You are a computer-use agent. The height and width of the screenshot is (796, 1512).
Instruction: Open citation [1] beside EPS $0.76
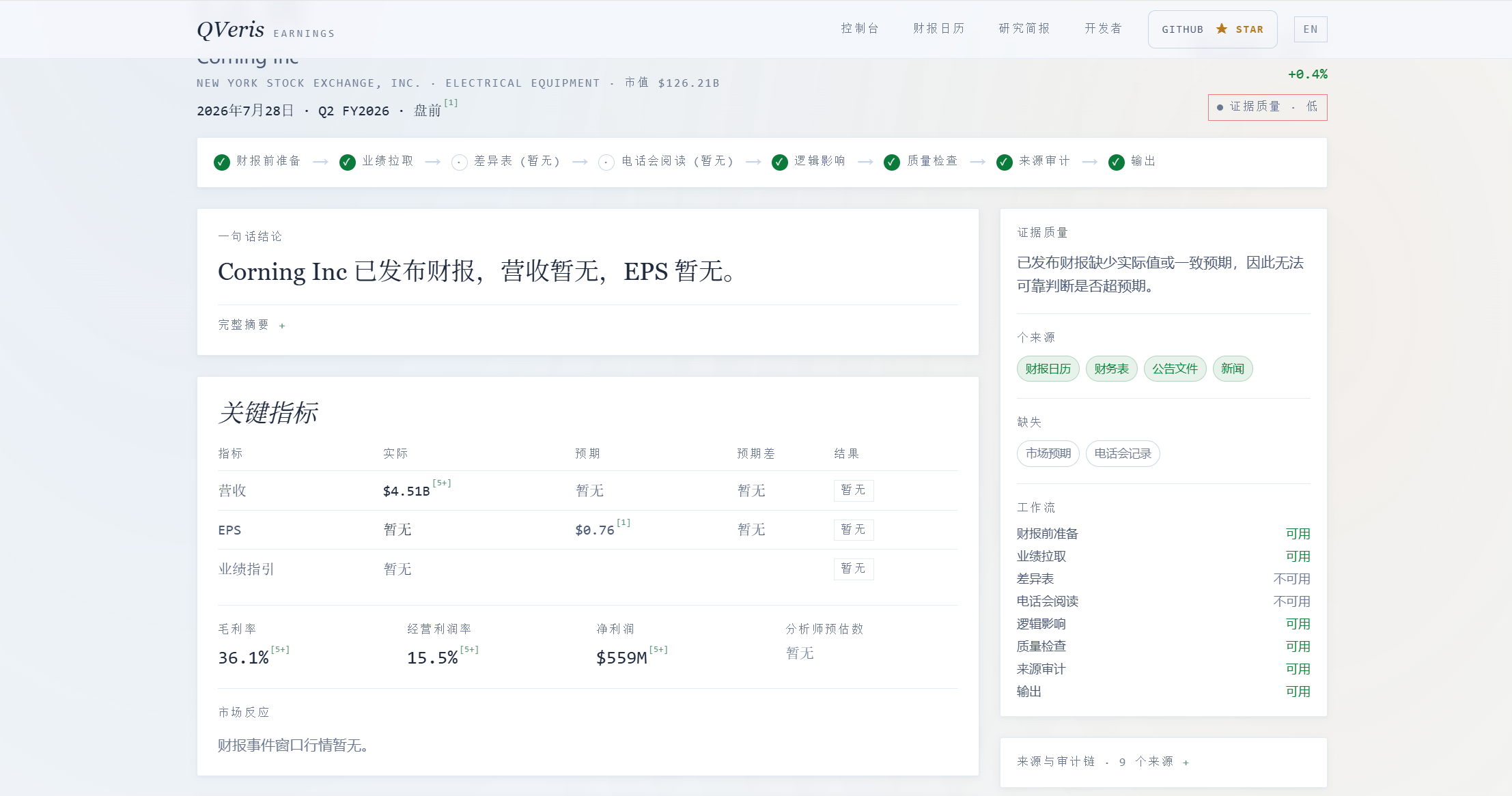tap(624, 523)
